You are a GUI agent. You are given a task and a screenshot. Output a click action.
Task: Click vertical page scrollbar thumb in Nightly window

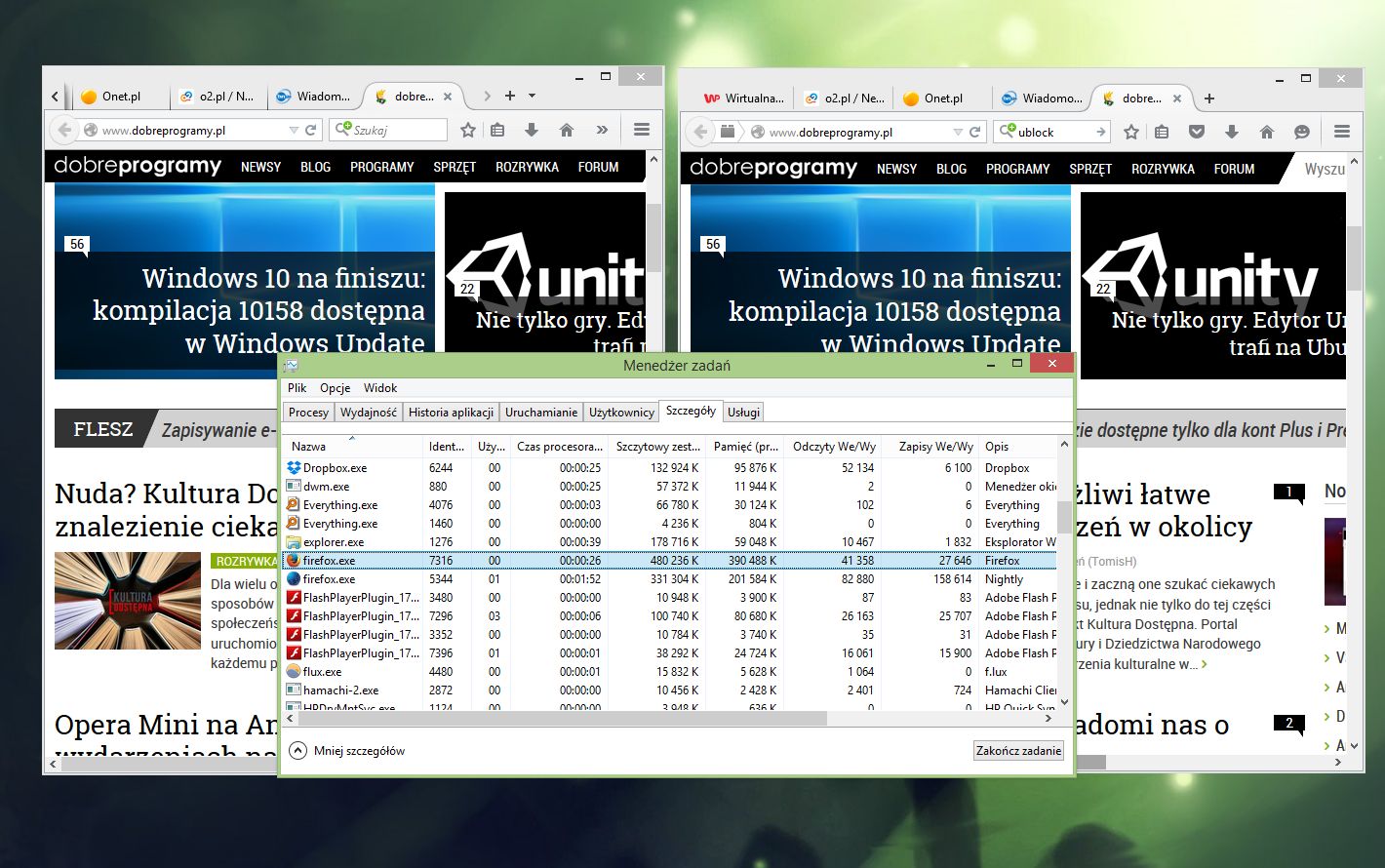[x=1355, y=258]
